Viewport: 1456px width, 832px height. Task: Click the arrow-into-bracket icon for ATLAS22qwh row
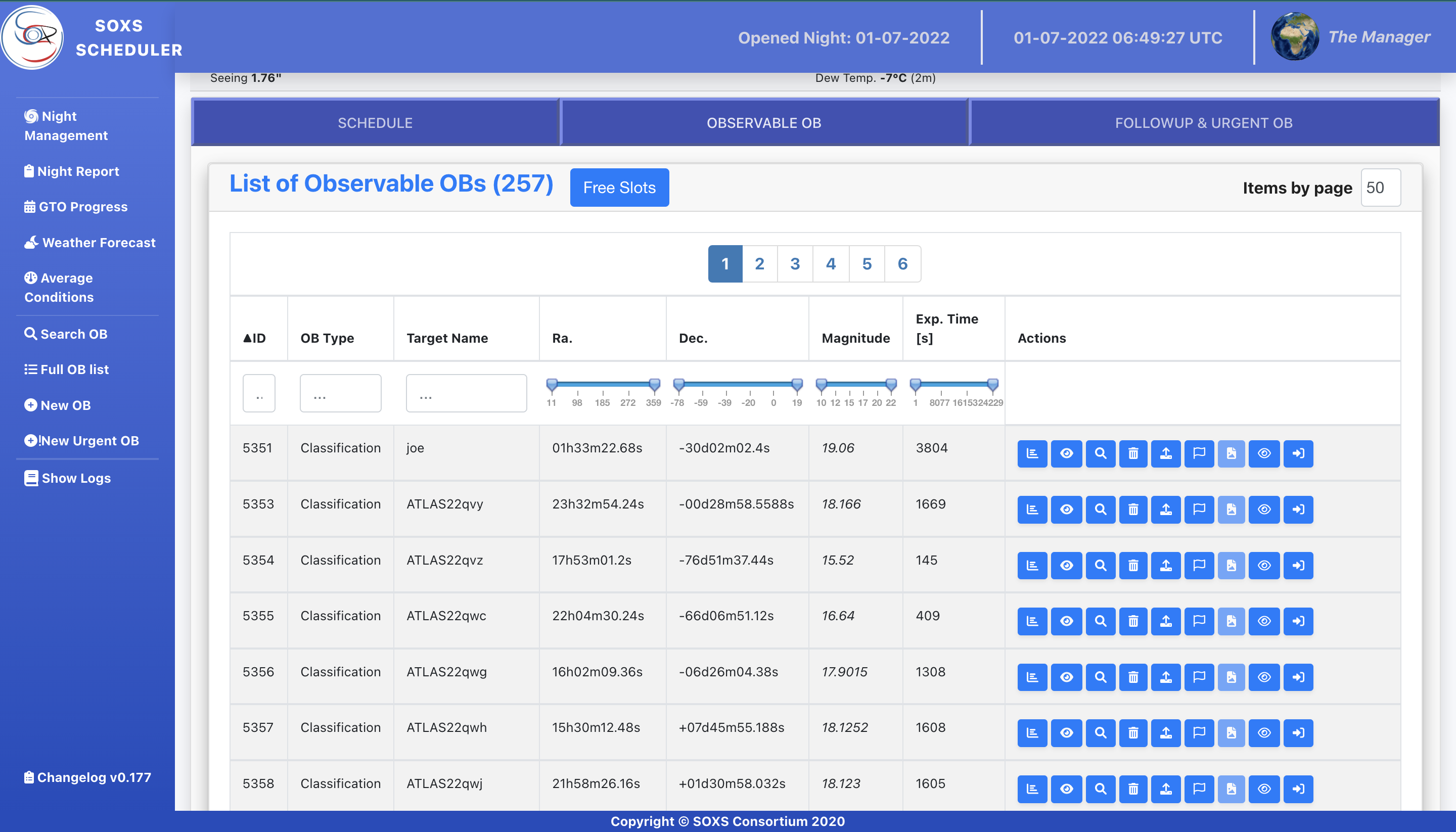pos(1298,732)
